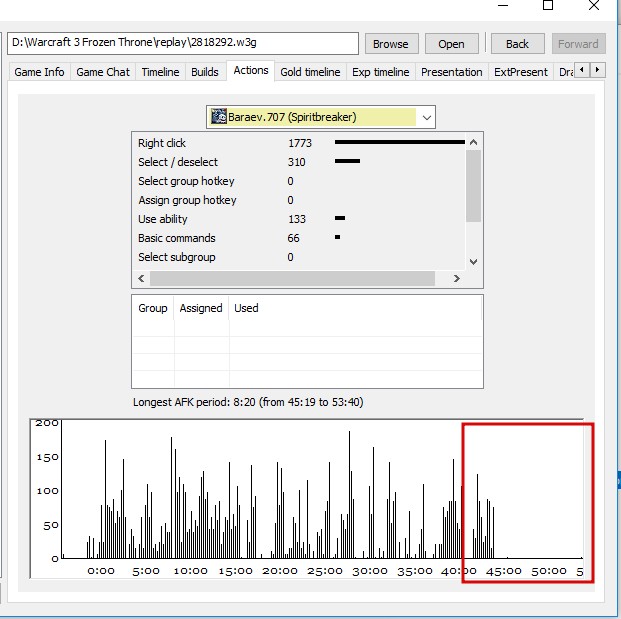Image resolution: width=621 pixels, height=619 pixels.
Task: Click the 20:00 mark on APM chart
Action: pos(280,571)
